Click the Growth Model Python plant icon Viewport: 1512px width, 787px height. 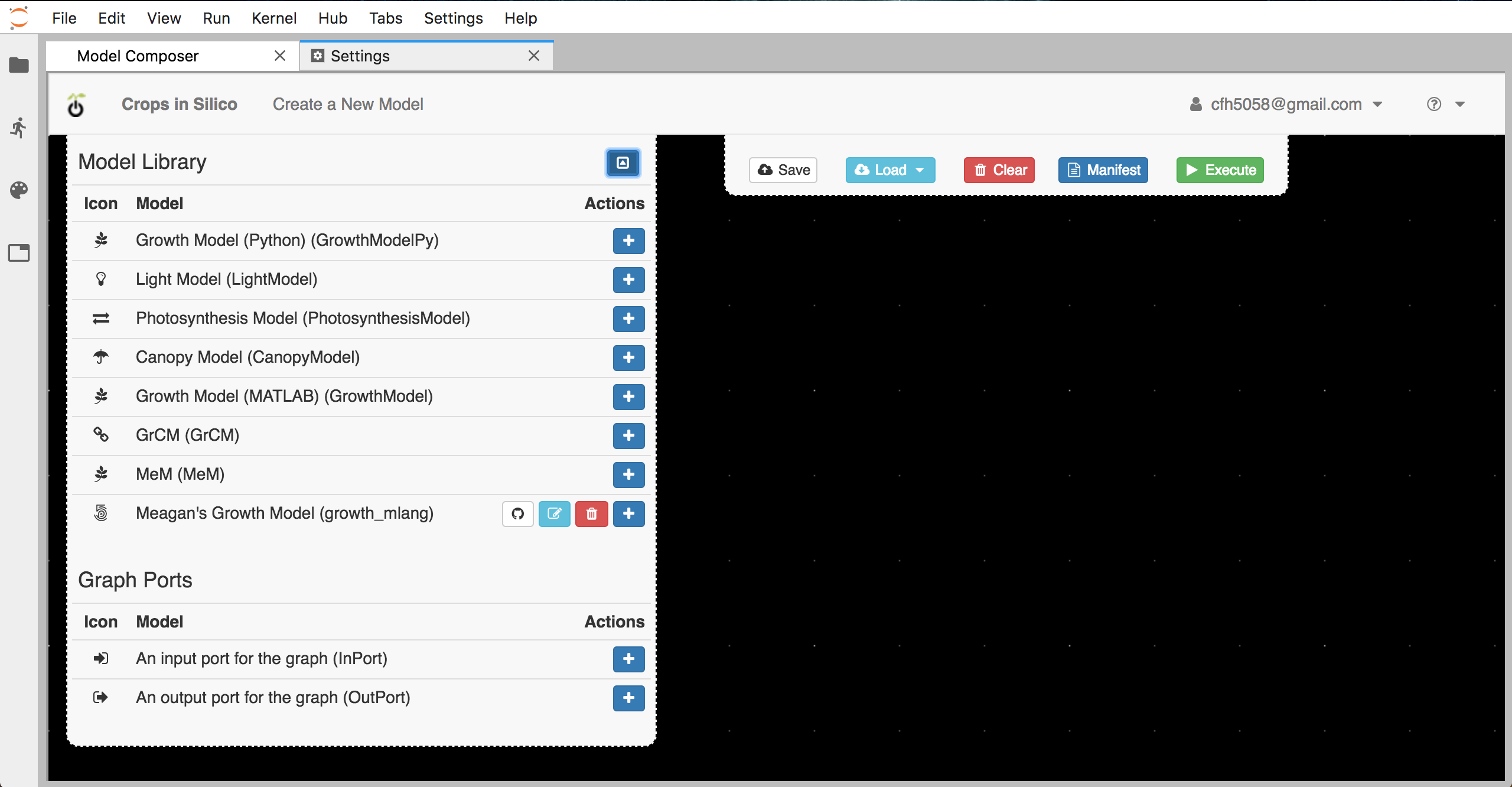101,240
